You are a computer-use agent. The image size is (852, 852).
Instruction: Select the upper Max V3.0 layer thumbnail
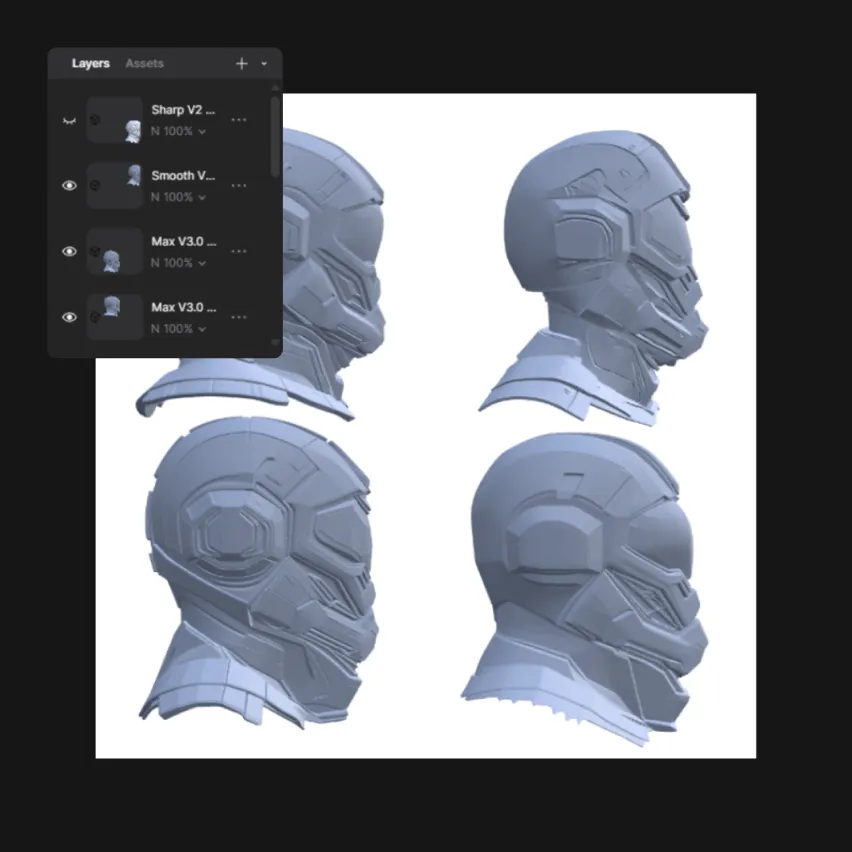[x=115, y=252]
